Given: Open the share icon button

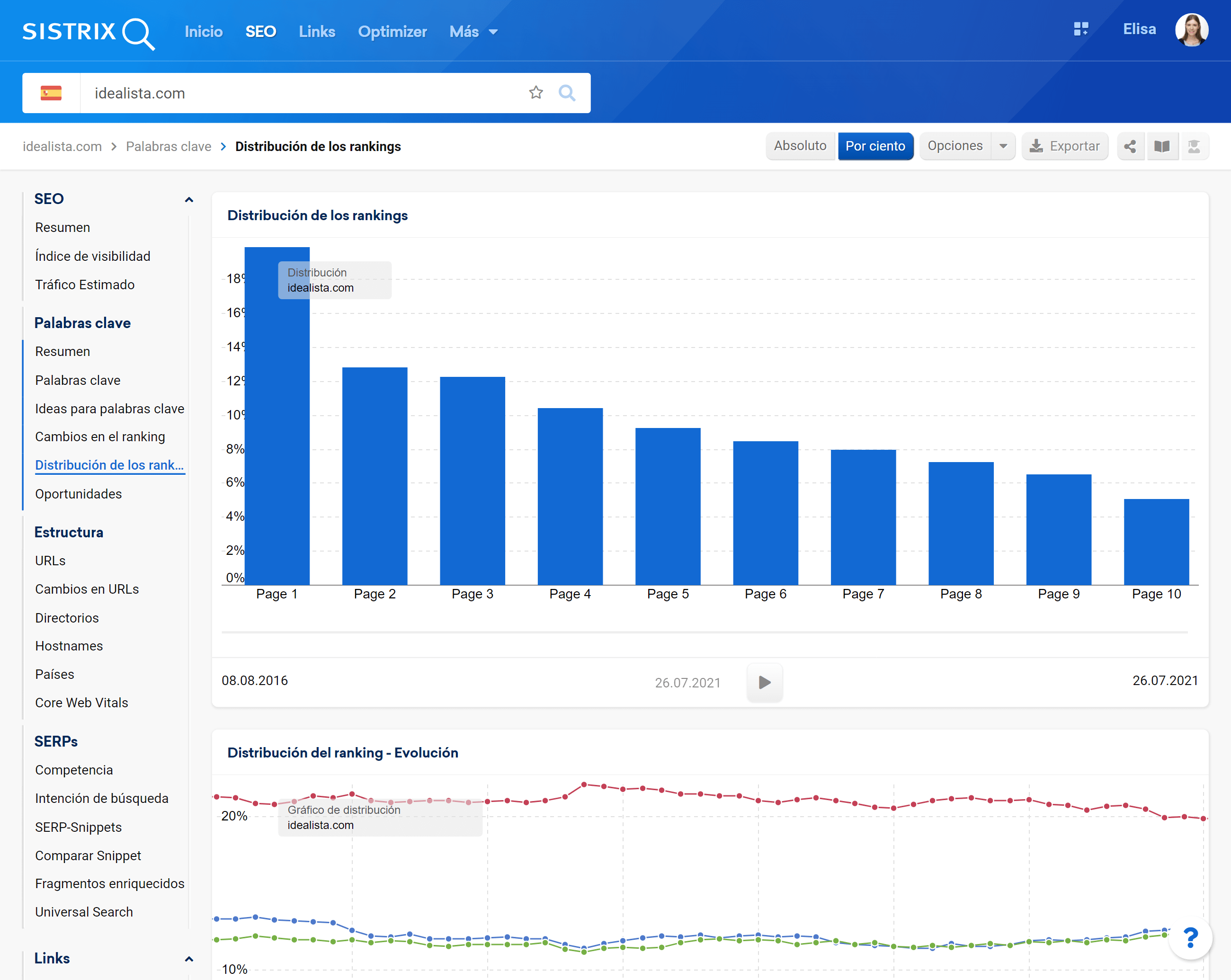Looking at the screenshot, I should point(1129,146).
